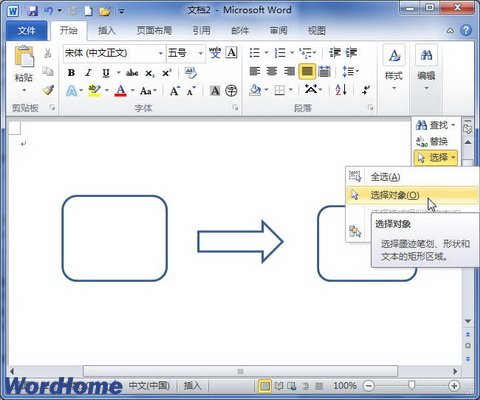Open the font name 宋体 dropdown
Viewport: 480px width, 400px height.
(160, 53)
